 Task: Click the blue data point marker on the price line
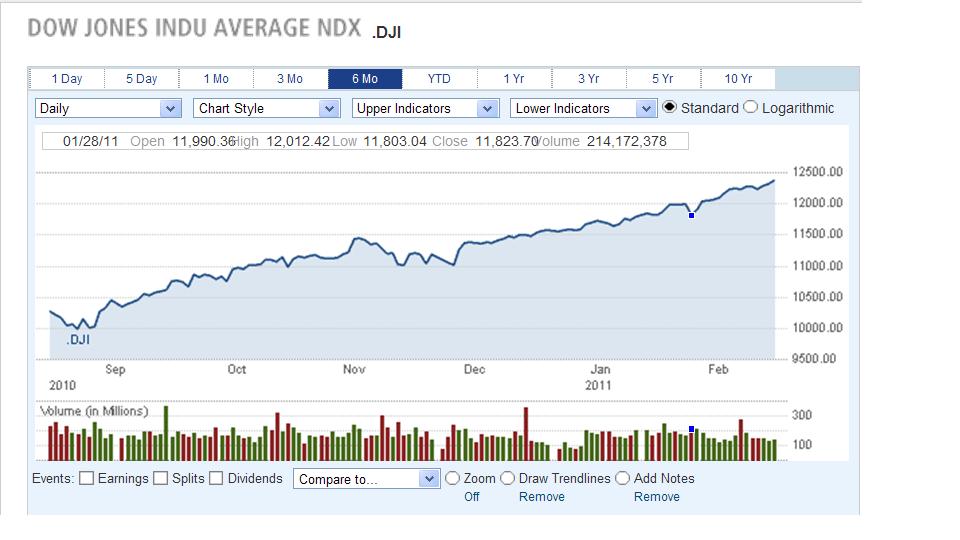[691, 215]
